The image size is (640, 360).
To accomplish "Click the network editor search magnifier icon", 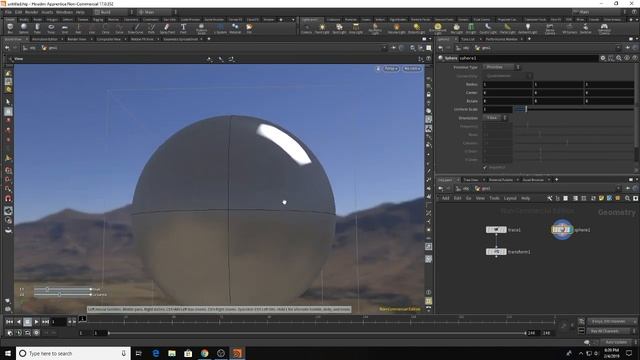I will 628,198.
